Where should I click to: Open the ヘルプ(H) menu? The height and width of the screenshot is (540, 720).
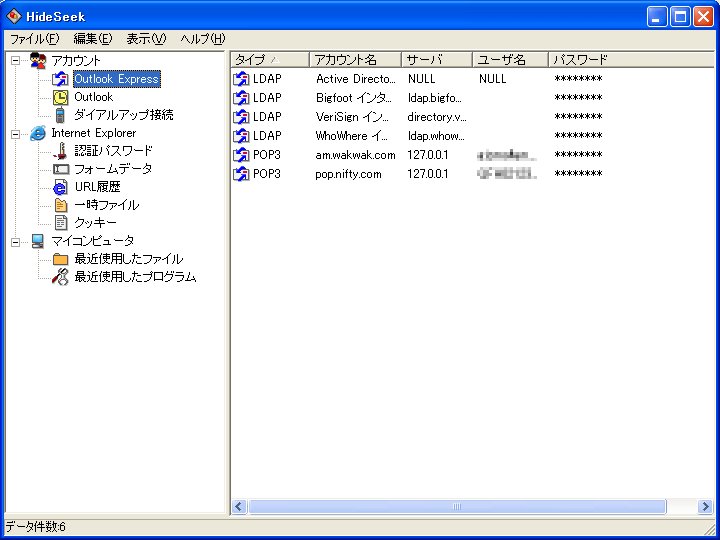click(x=202, y=39)
